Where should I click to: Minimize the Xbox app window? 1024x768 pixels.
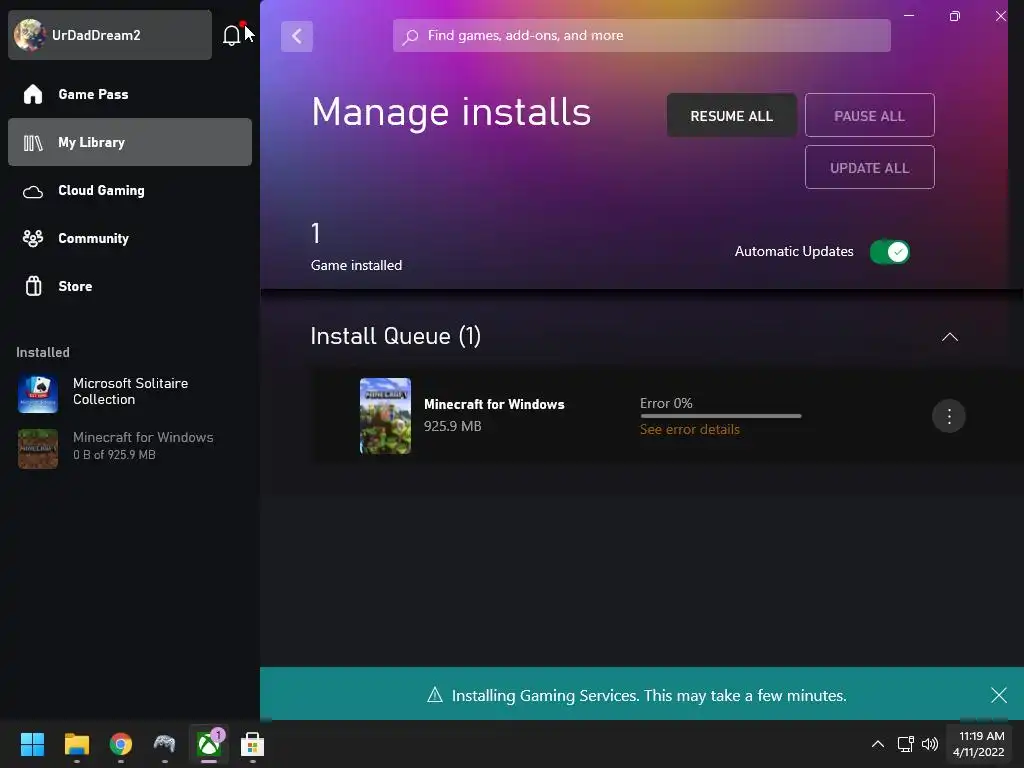[909, 16]
